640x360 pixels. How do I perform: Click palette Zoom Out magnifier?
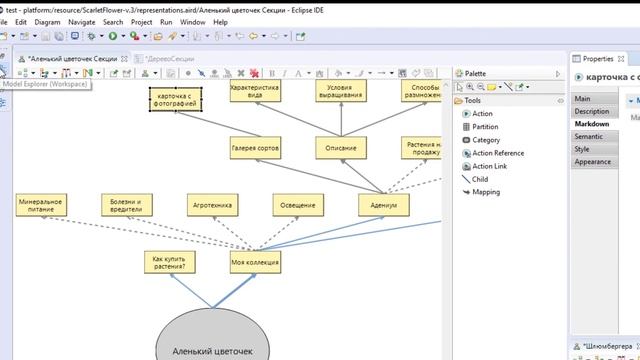(x=481, y=87)
